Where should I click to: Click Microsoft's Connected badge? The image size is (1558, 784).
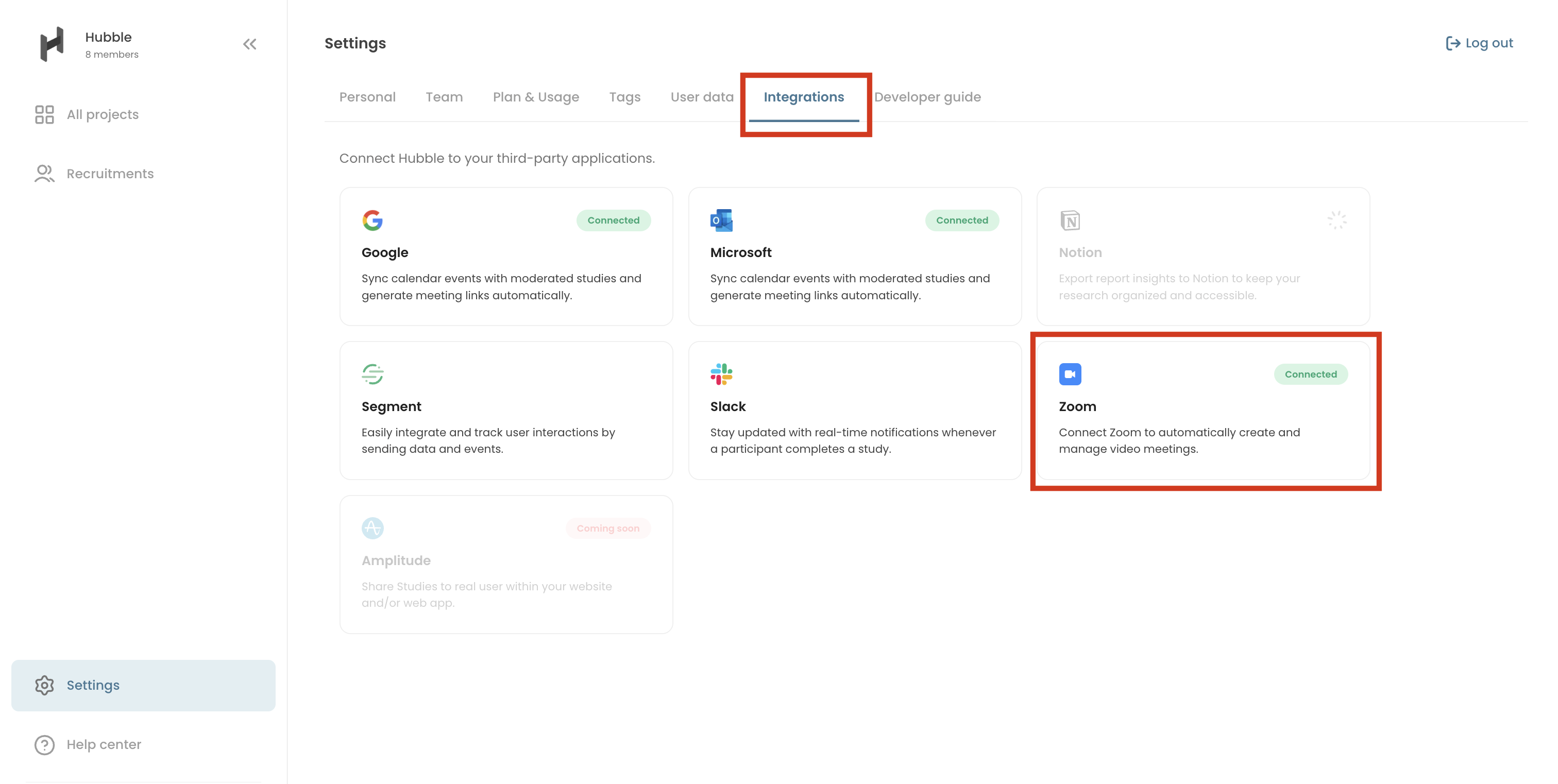[x=962, y=220]
